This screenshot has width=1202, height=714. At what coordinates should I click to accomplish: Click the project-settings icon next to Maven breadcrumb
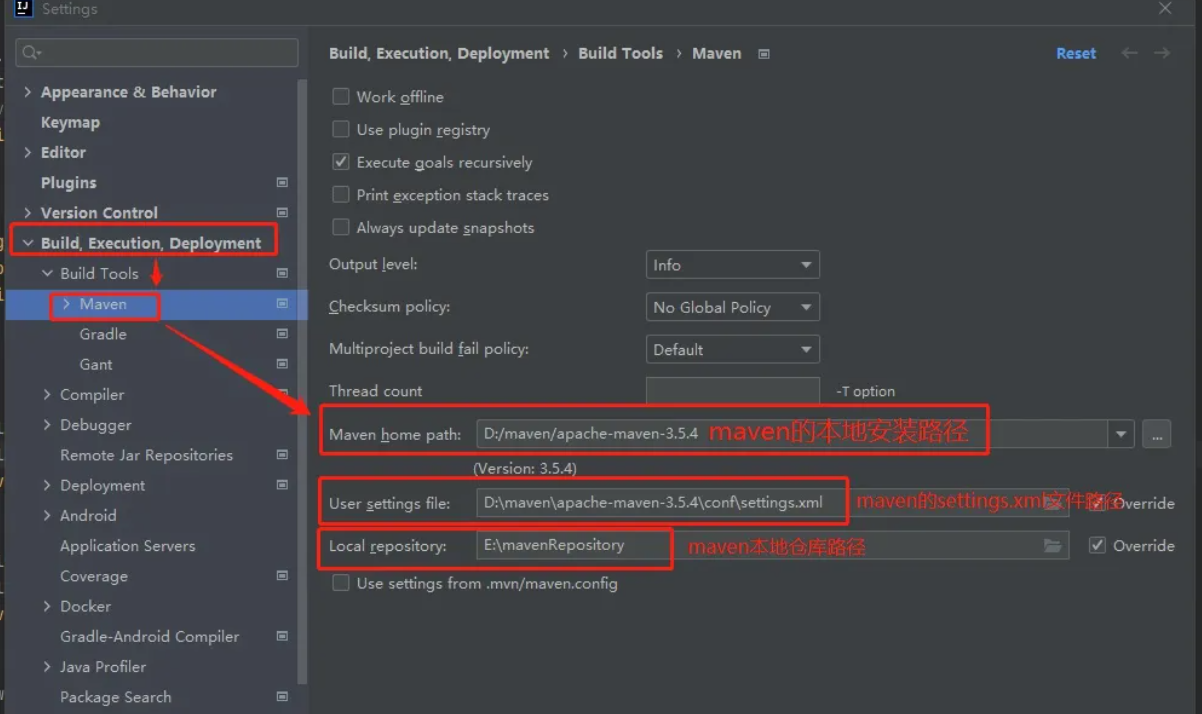[764, 54]
